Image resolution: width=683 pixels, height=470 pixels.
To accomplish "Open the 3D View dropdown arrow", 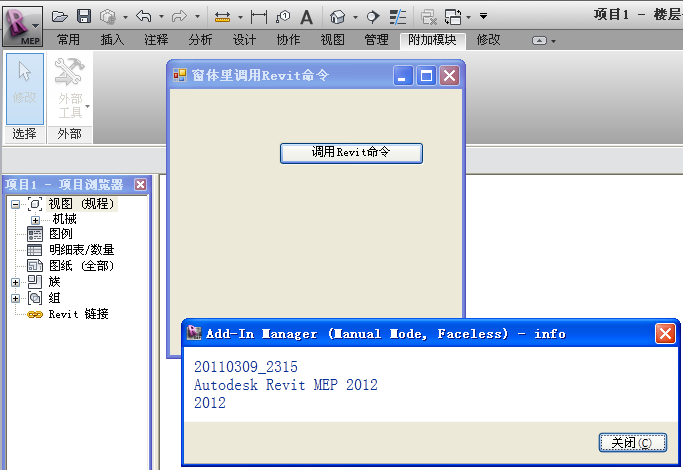I will click(x=355, y=17).
